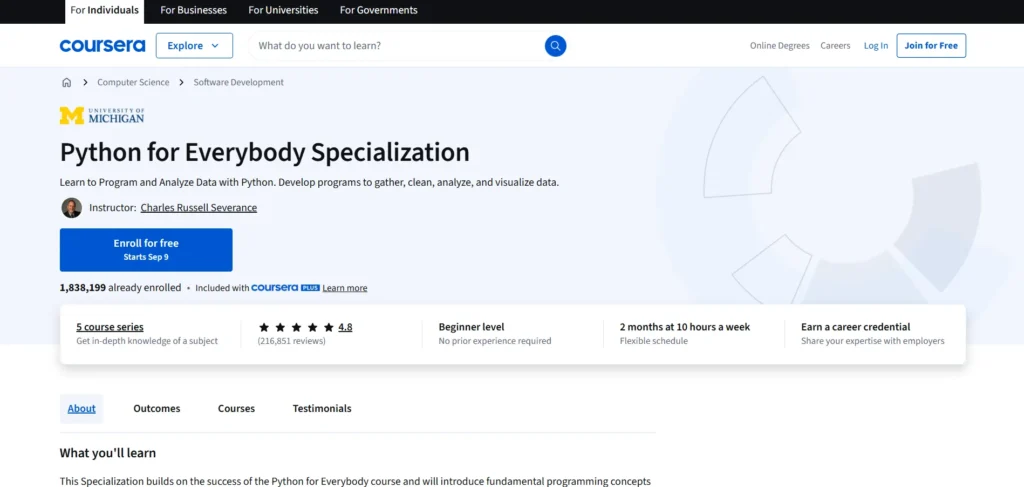Open the For Universities tab
This screenshot has width=1024, height=487.
coord(283,10)
